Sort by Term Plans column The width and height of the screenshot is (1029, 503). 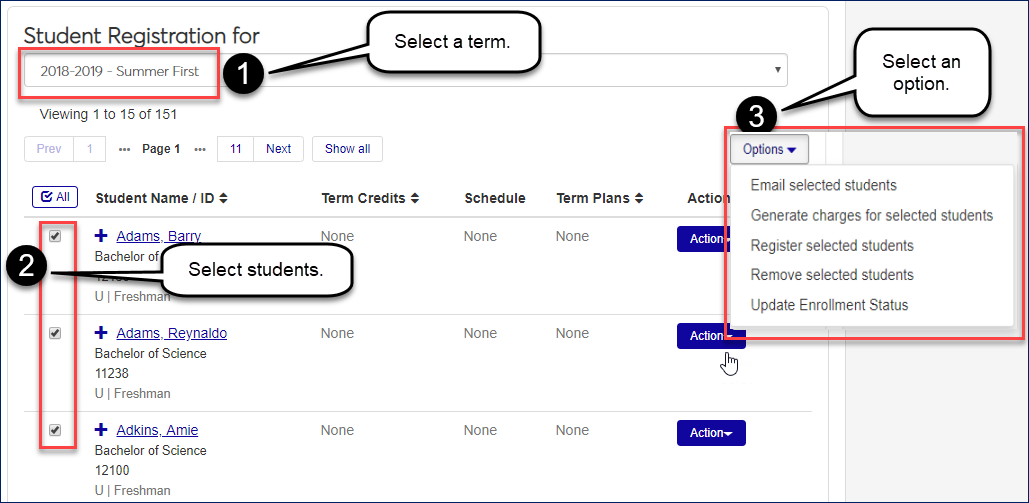(x=600, y=198)
